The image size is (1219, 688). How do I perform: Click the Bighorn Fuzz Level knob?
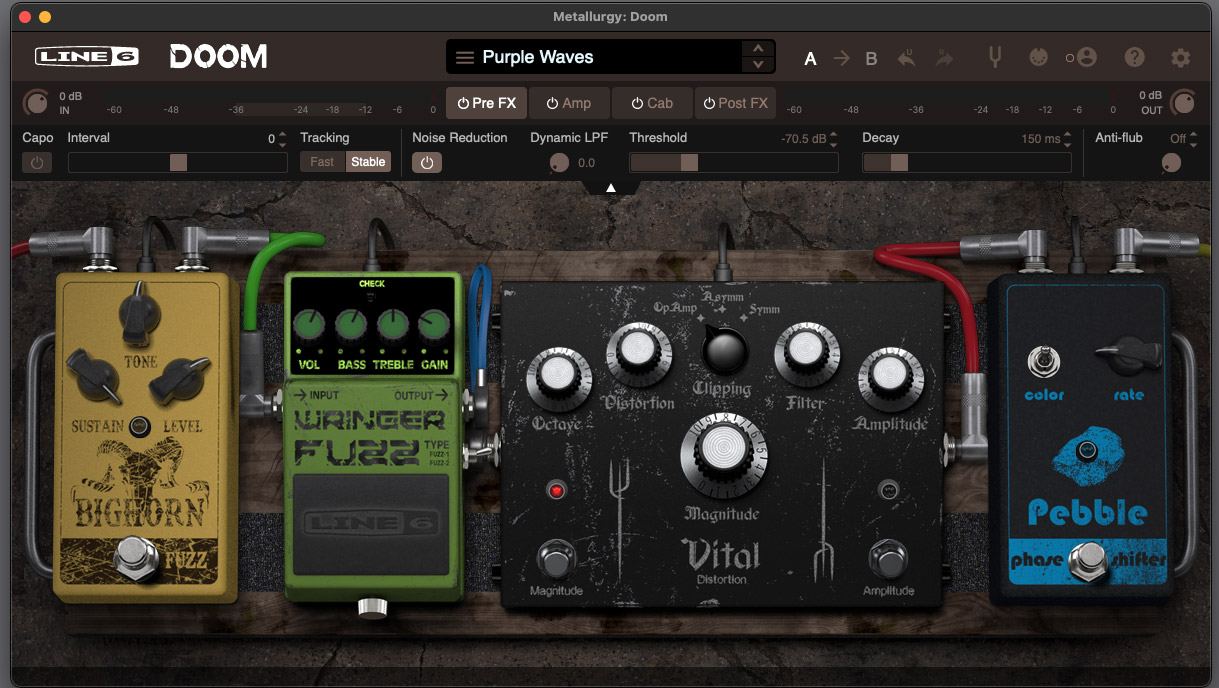click(178, 381)
